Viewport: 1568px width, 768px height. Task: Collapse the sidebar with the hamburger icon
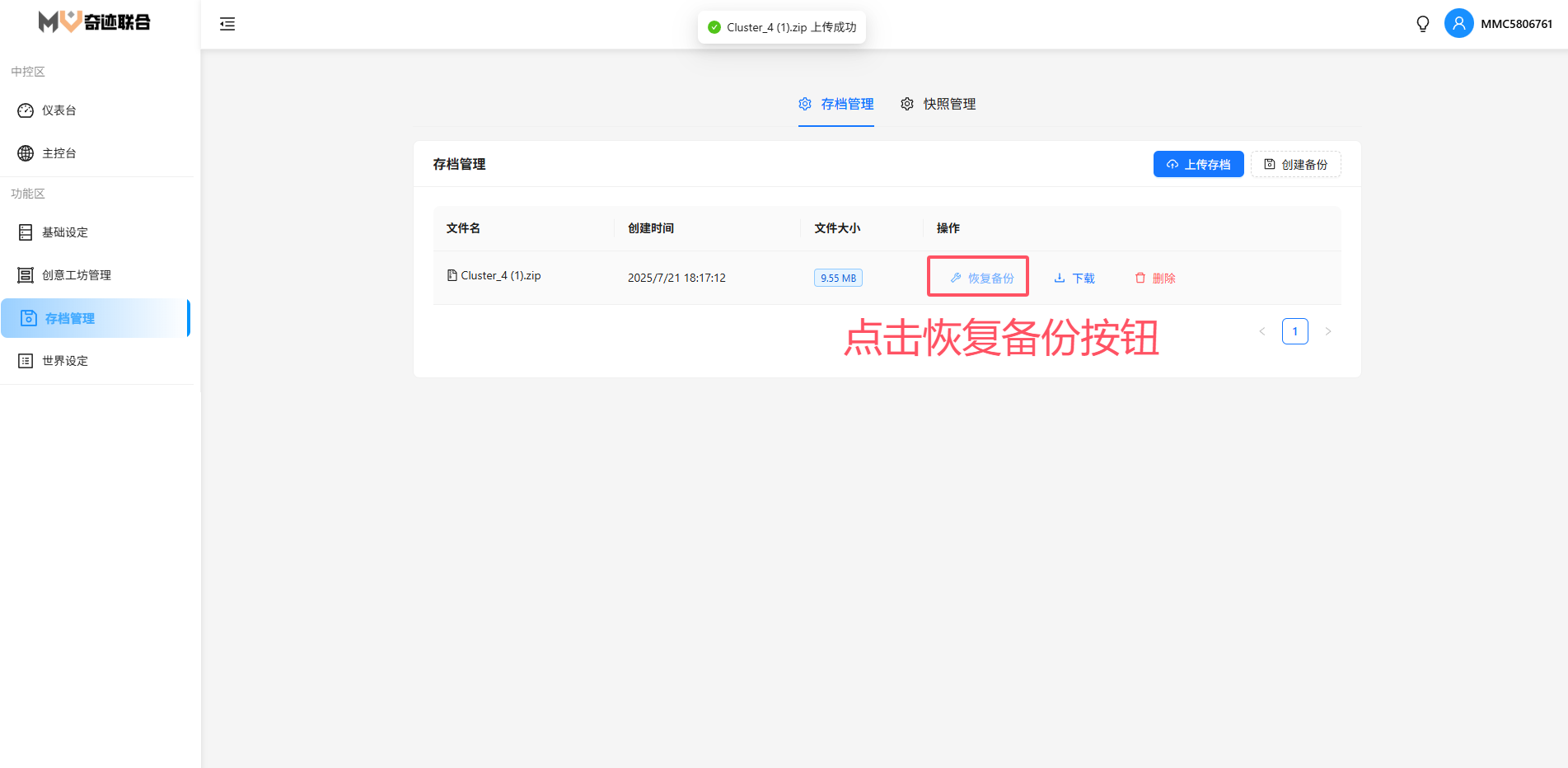(x=227, y=24)
